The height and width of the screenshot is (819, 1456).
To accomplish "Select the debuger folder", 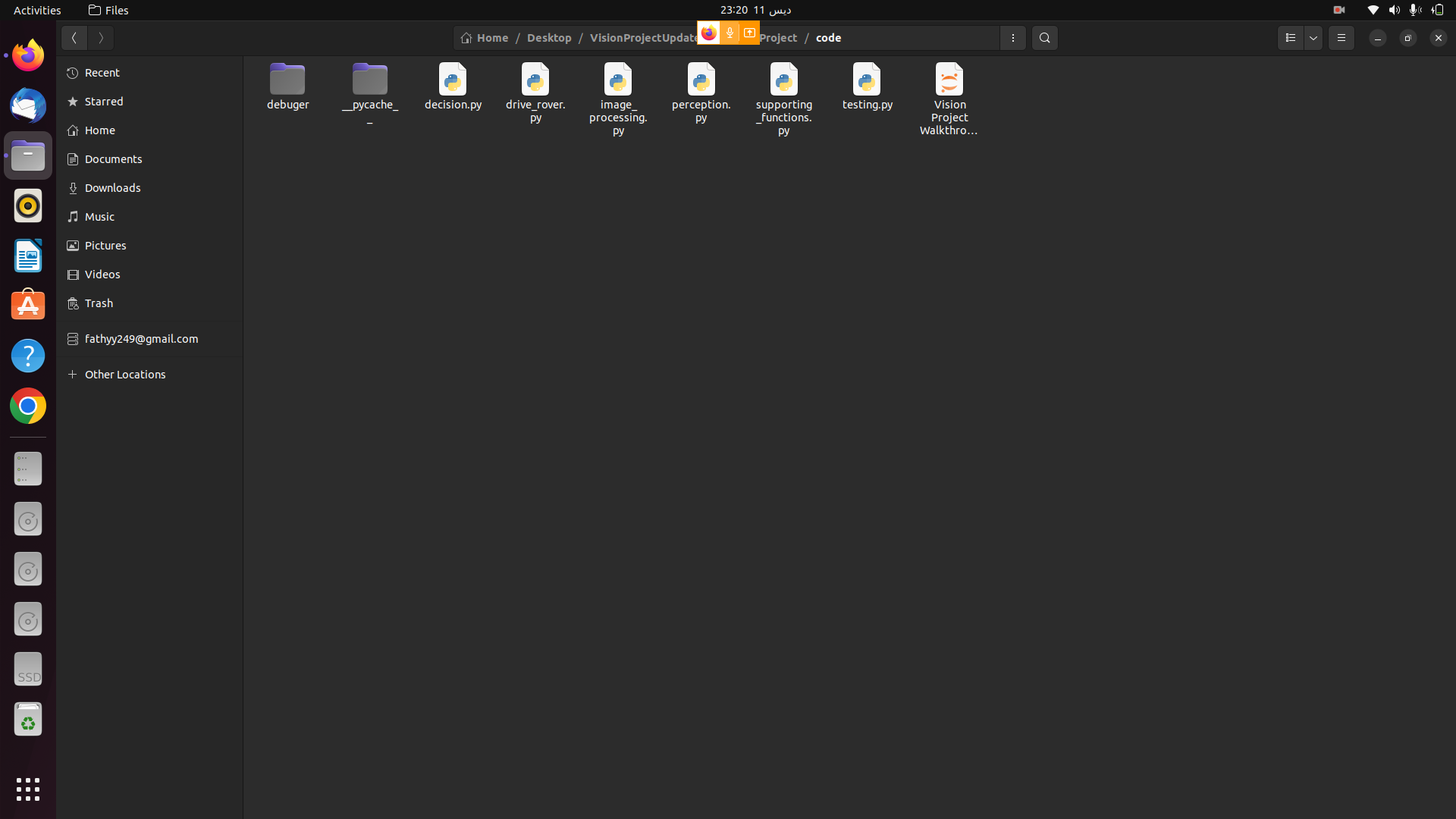I will tap(287, 86).
